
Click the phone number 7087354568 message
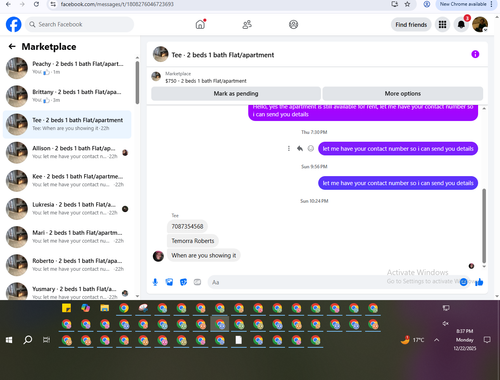click(187, 226)
